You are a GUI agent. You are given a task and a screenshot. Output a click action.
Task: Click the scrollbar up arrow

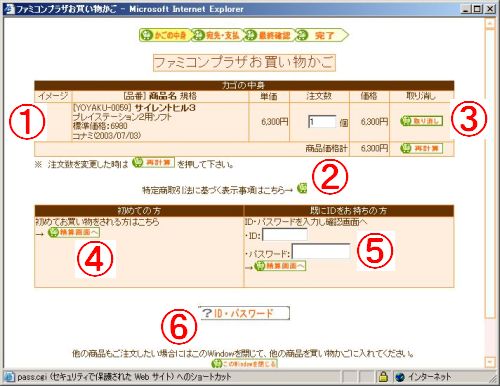[490, 24]
